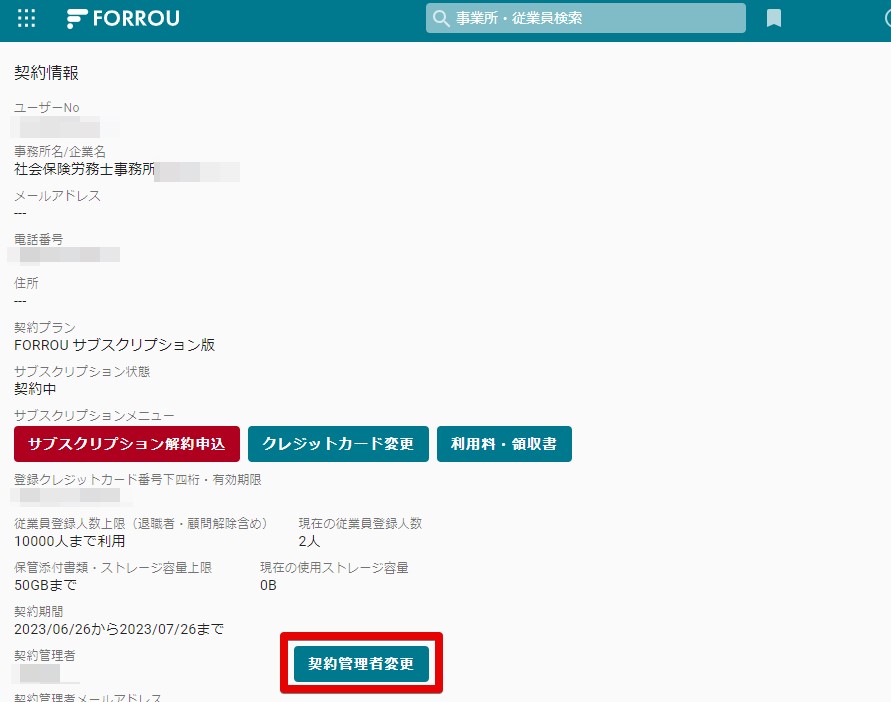Viewport: 891px width, 702px height.
Task: Click the 契約管理者 label
Action: click(x=44, y=655)
